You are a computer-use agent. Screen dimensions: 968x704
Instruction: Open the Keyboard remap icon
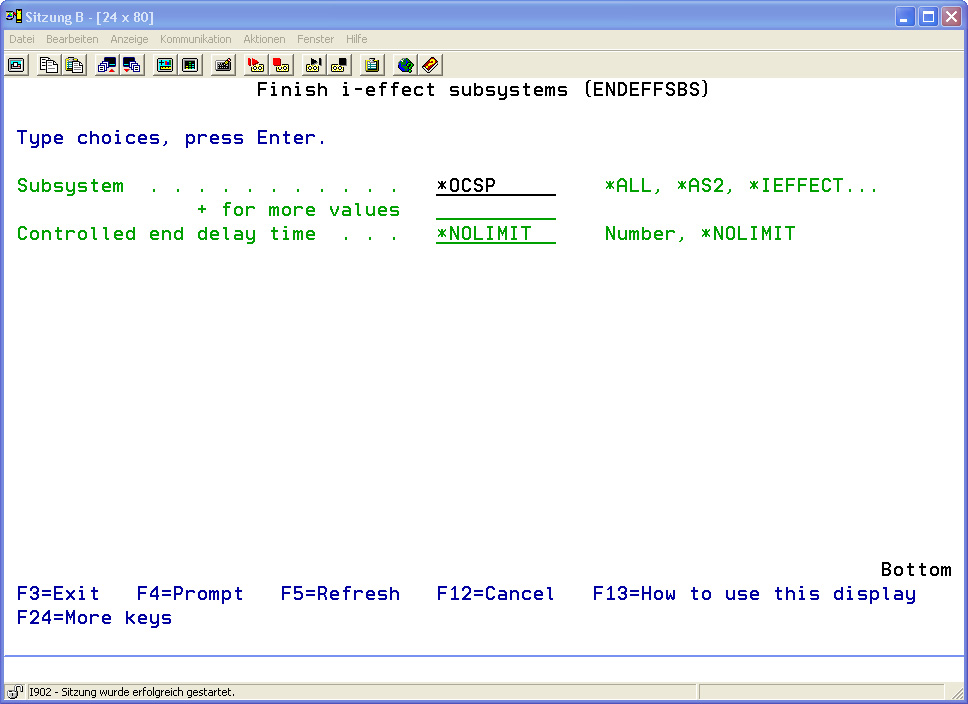pyautogui.click(x=223, y=65)
